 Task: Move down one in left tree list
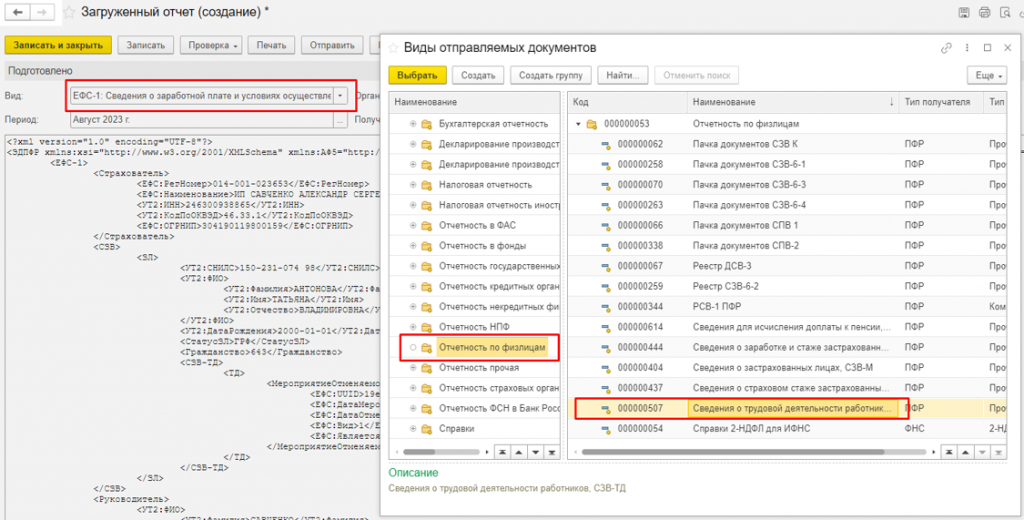[536, 451]
